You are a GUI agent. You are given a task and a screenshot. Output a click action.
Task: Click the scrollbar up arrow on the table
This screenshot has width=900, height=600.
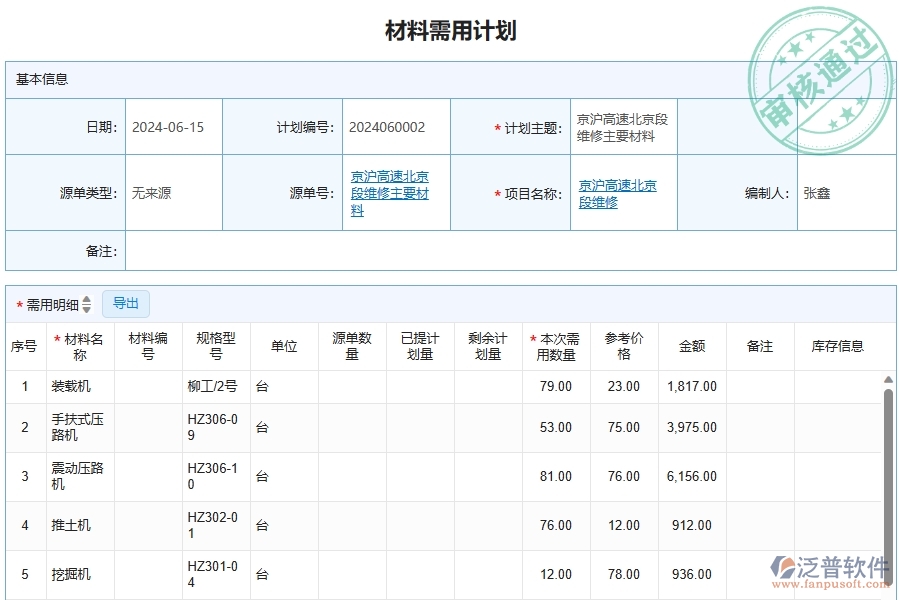(x=888, y=378)
